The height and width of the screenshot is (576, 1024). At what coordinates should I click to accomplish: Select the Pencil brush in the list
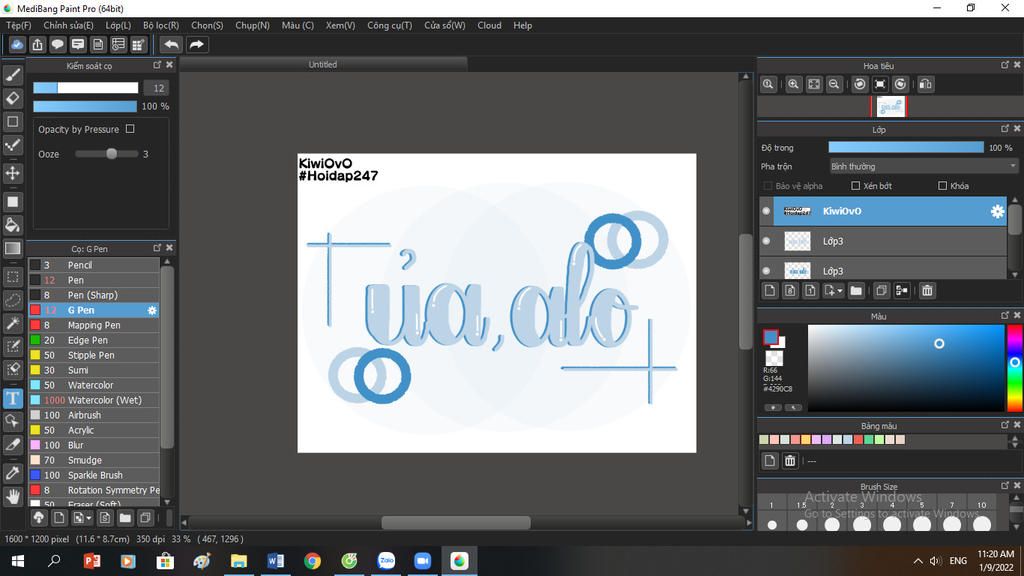94,265
